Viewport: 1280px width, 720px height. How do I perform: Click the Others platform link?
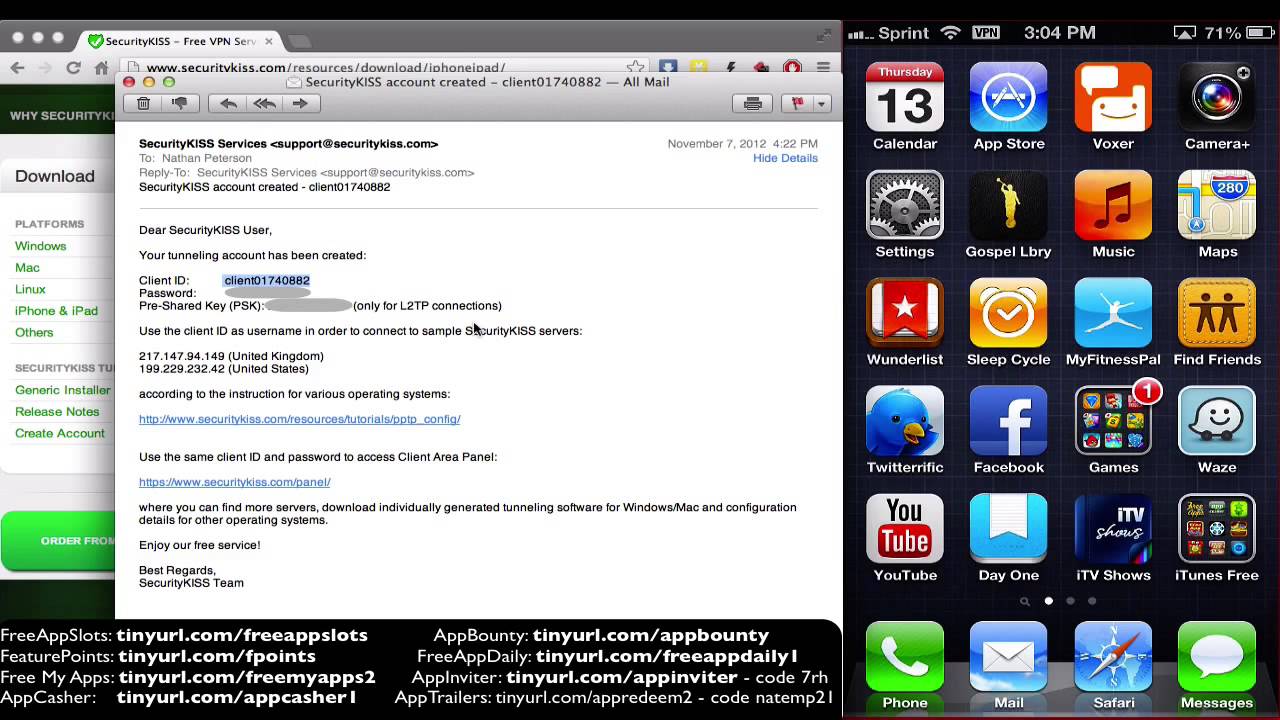click(34, 332)
